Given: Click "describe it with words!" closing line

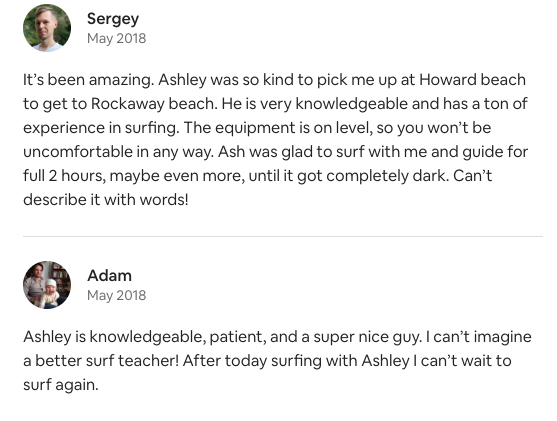Looking at the screenshot, I should point(106,200).
